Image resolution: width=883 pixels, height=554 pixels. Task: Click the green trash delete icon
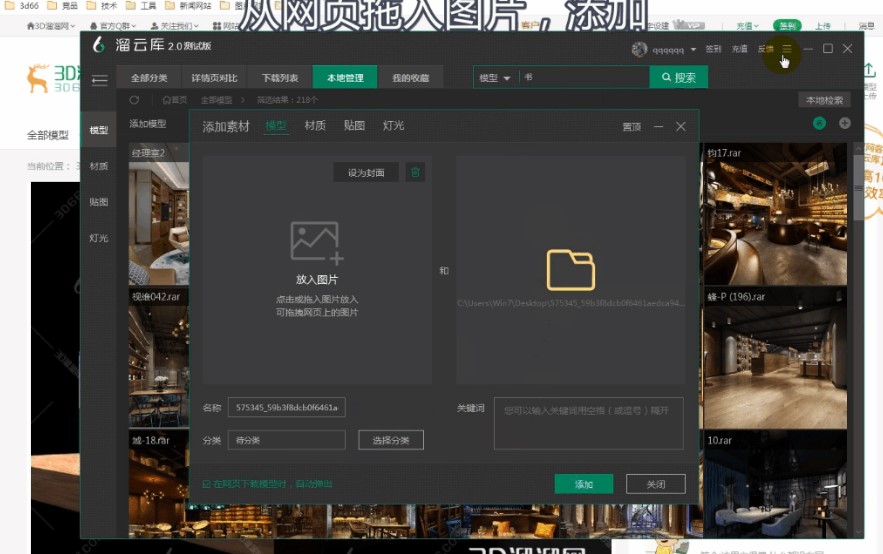click(x=416, y=172)
